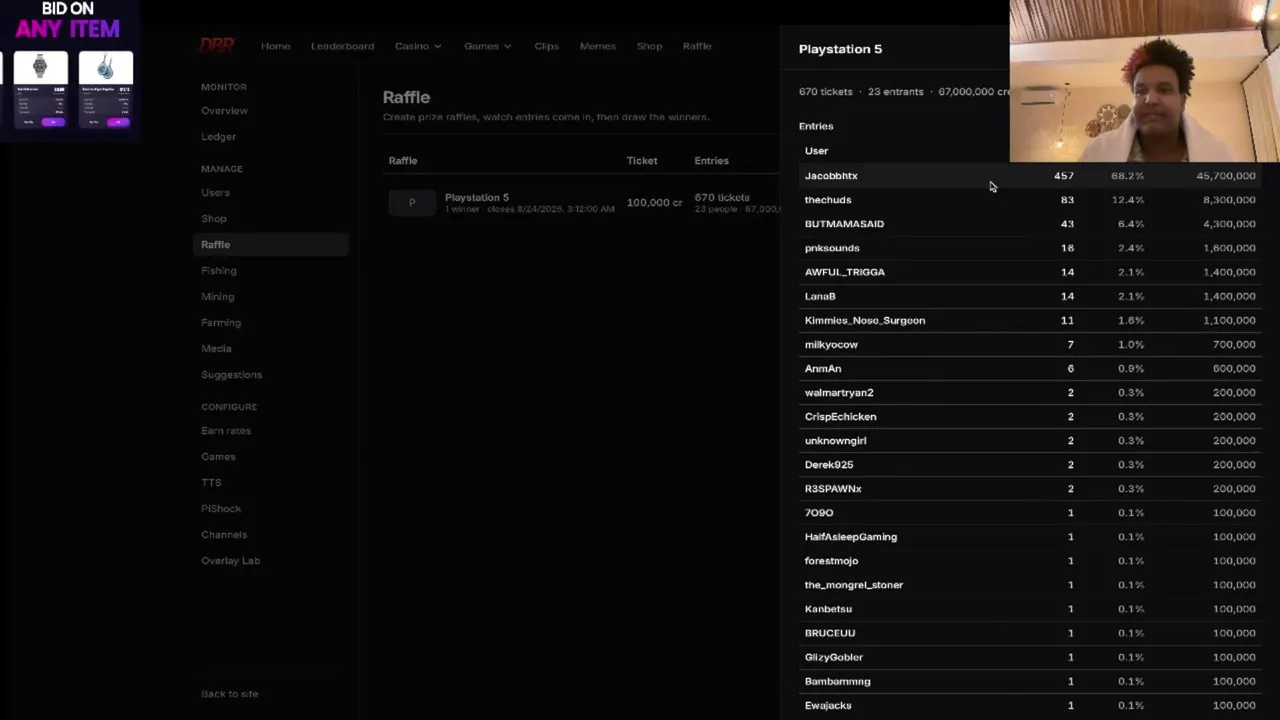Click the Bambammmg entry

(1030, 681)
